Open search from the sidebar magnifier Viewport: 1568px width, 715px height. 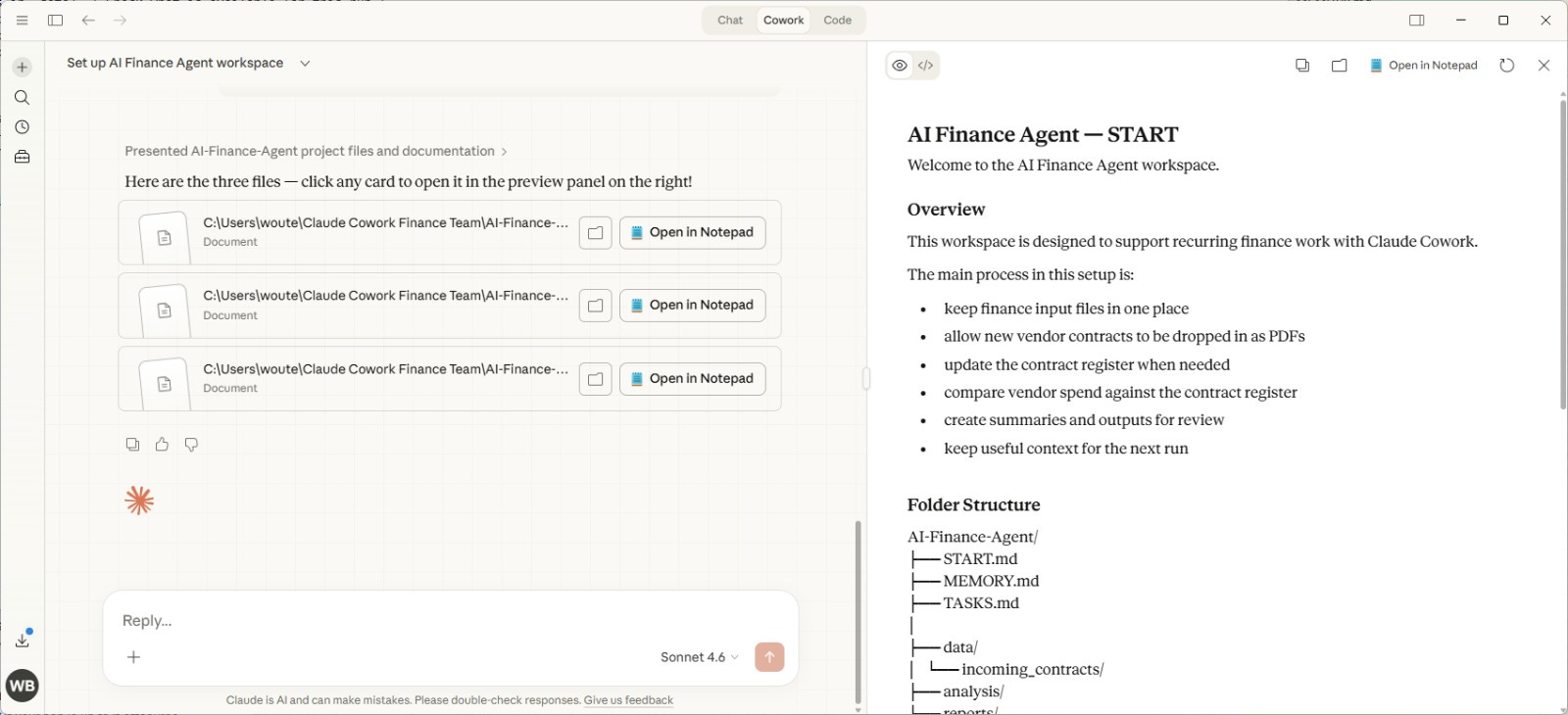(x=22, y=97)
